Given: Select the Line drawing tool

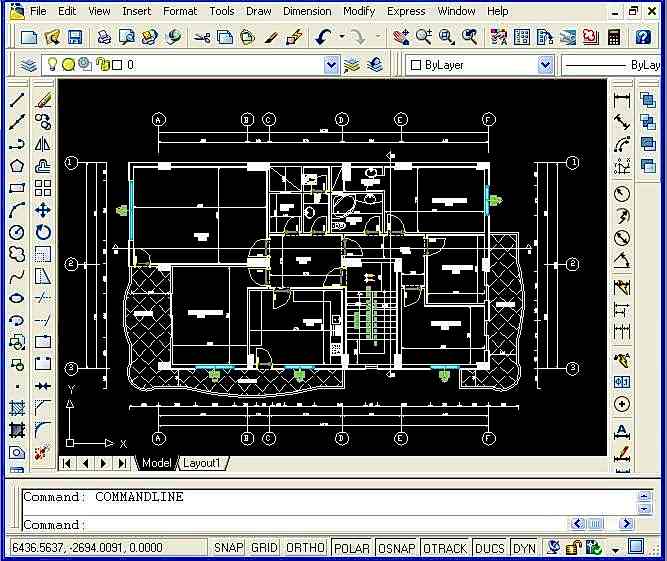Looking at the screenshot, I should pyautogui.click(x=17, y=100).
